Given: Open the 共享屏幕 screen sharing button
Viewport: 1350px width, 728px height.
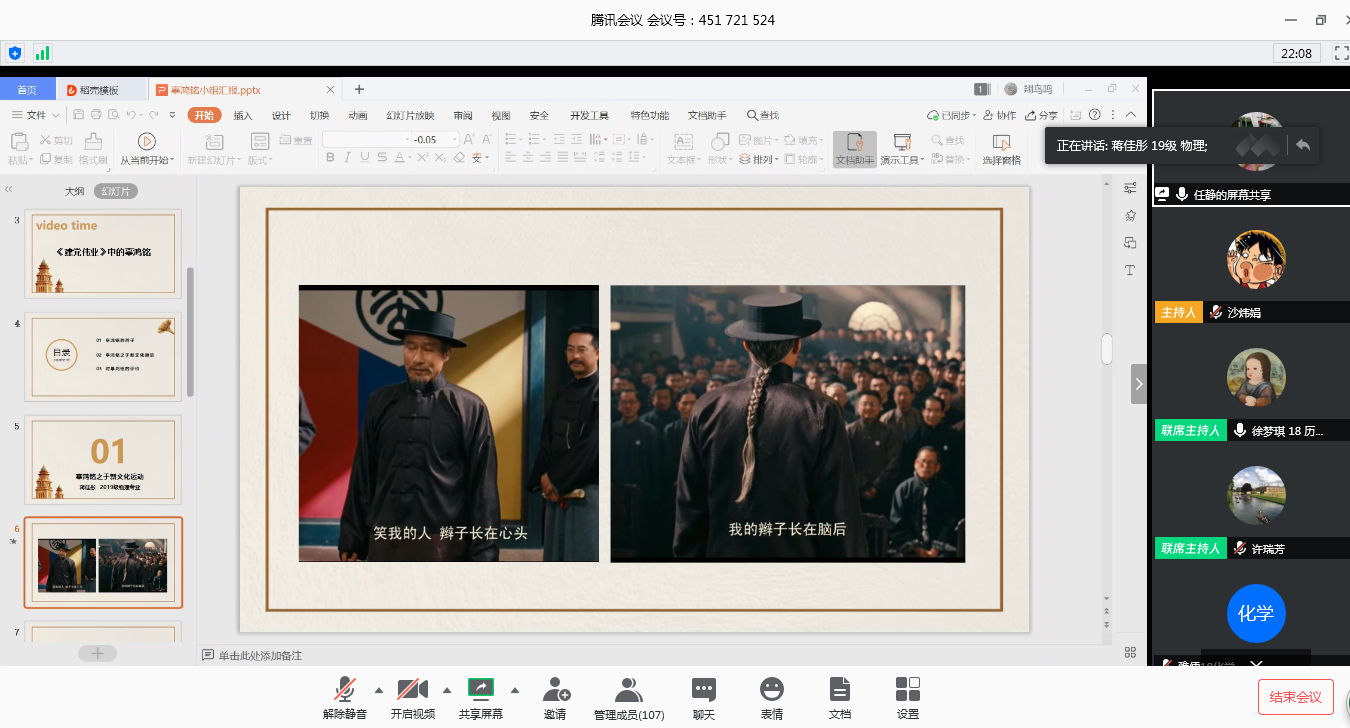Looking at the screenshot, I should point(481,698).
